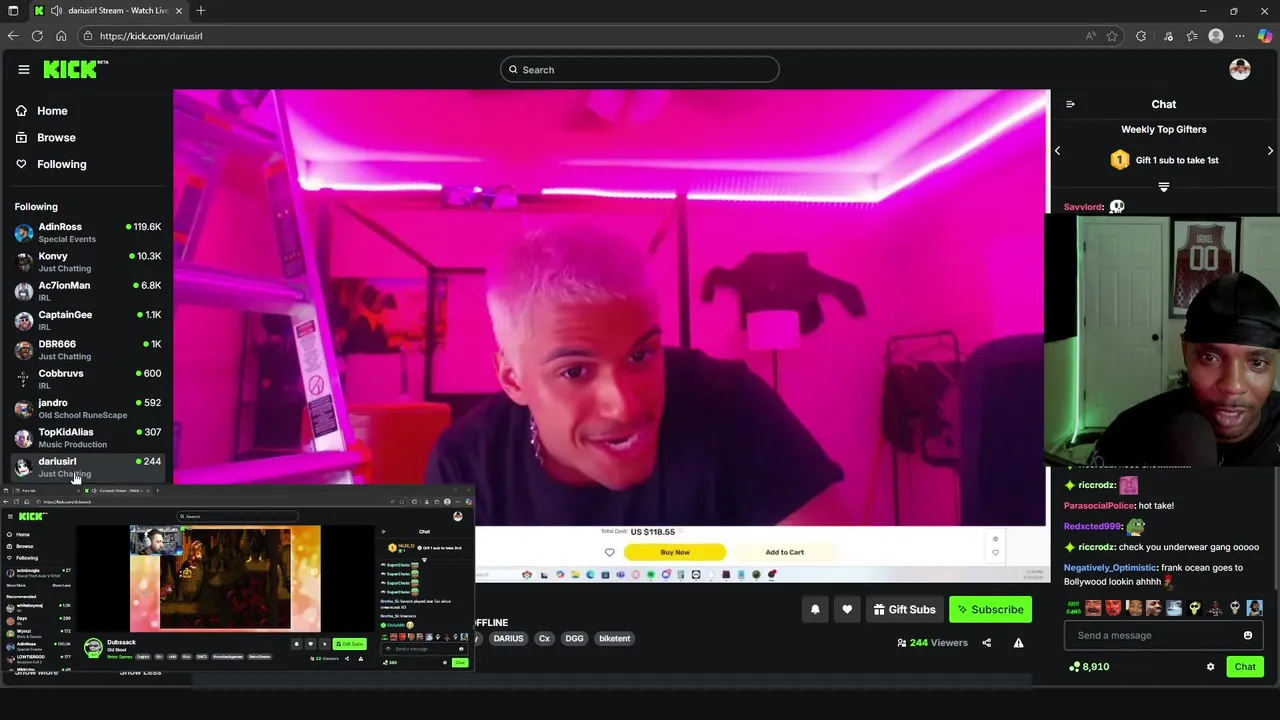
Task: Open the Kick user avatar menu
Action: [x=1240, y=69]
